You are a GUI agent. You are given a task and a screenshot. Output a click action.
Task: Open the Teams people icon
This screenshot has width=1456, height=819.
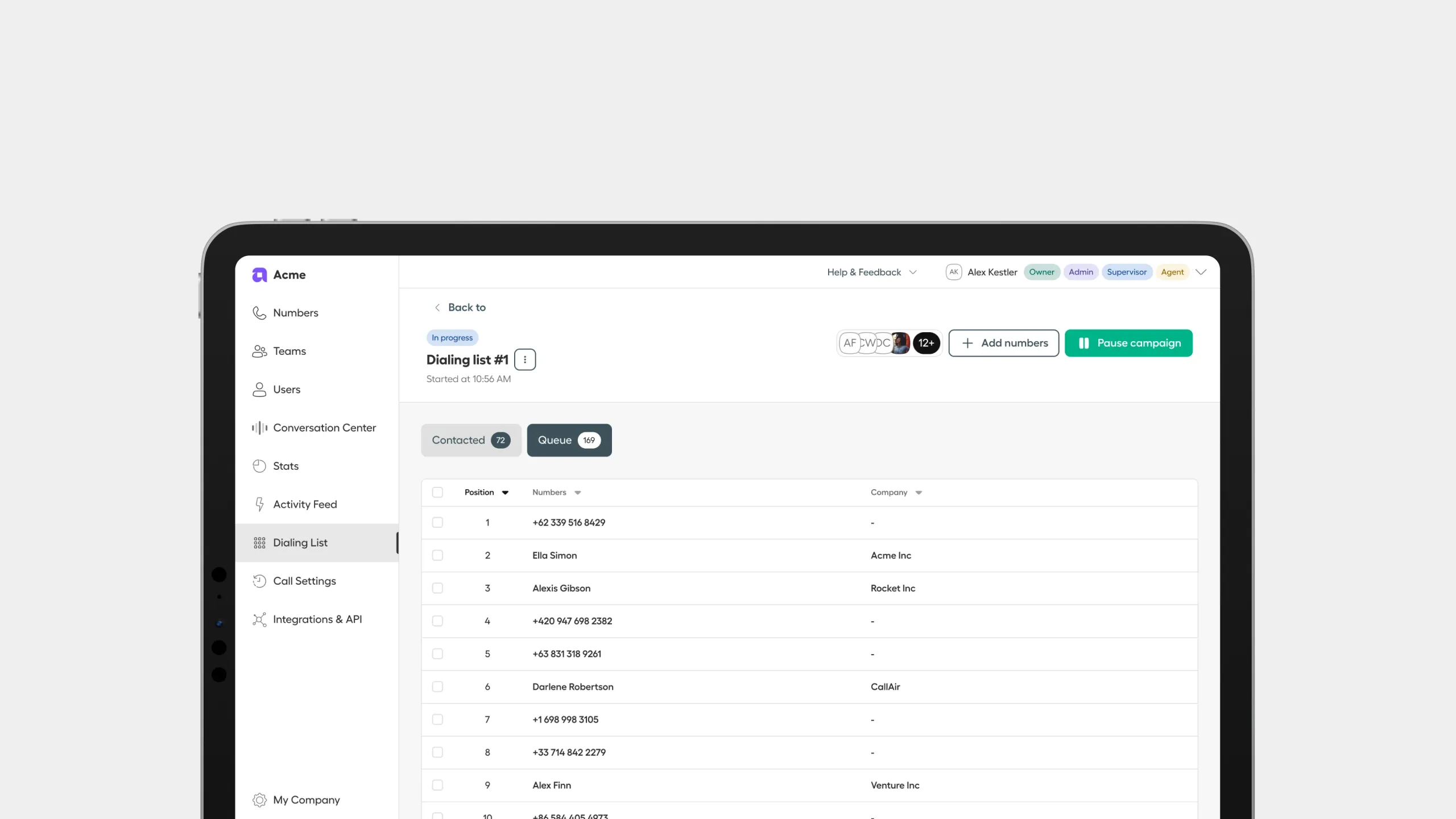[259, 351]
